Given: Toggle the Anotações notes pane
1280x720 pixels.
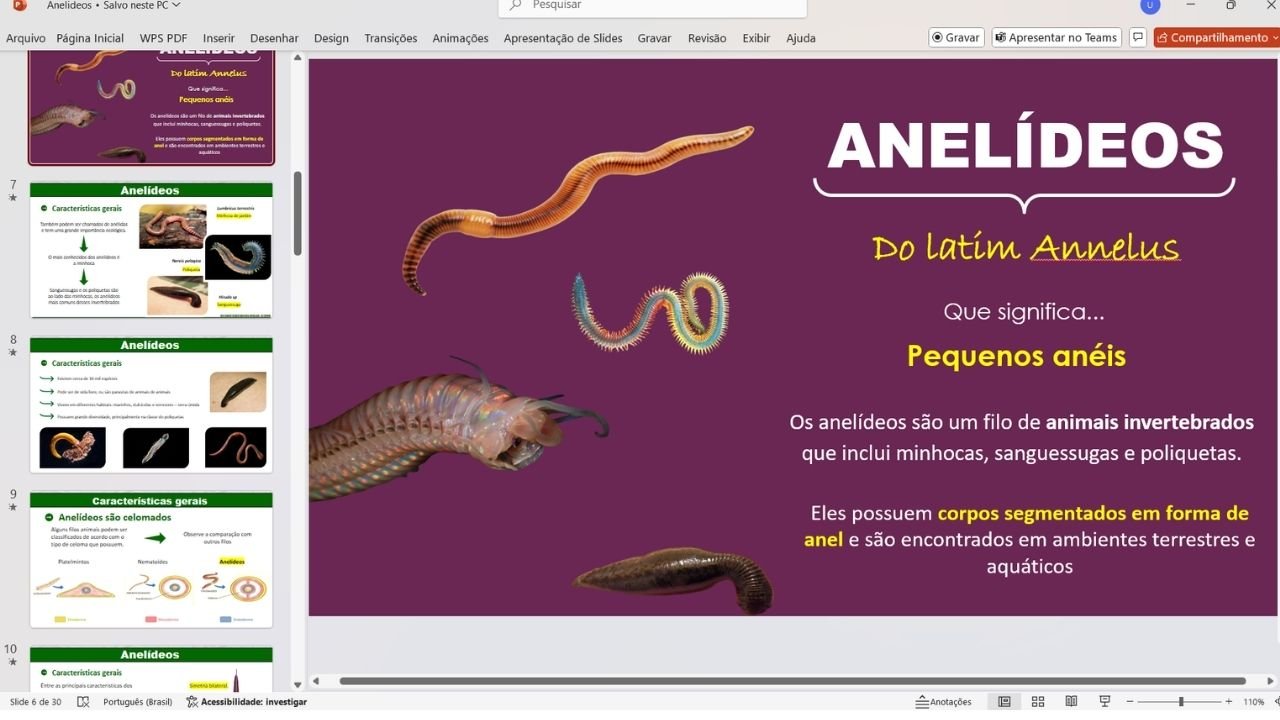Looking at the screenshot, I should tap(943, 702).
